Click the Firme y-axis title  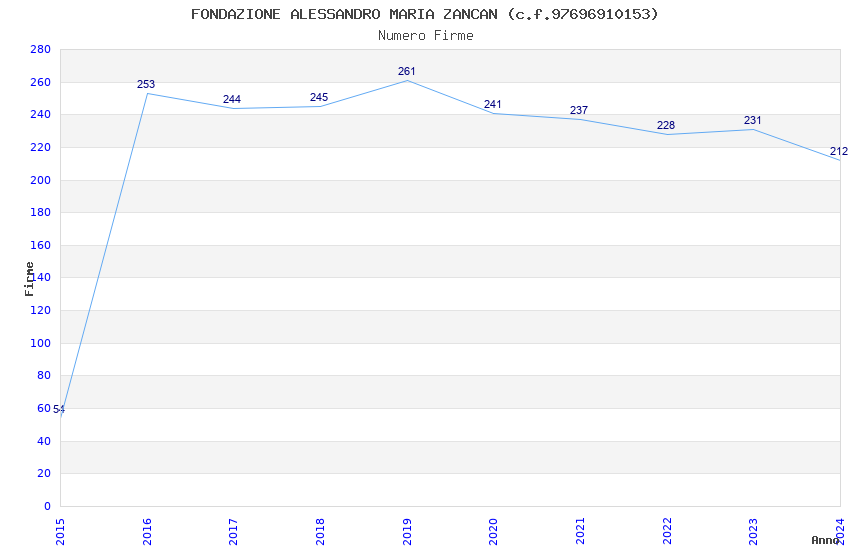29,279
